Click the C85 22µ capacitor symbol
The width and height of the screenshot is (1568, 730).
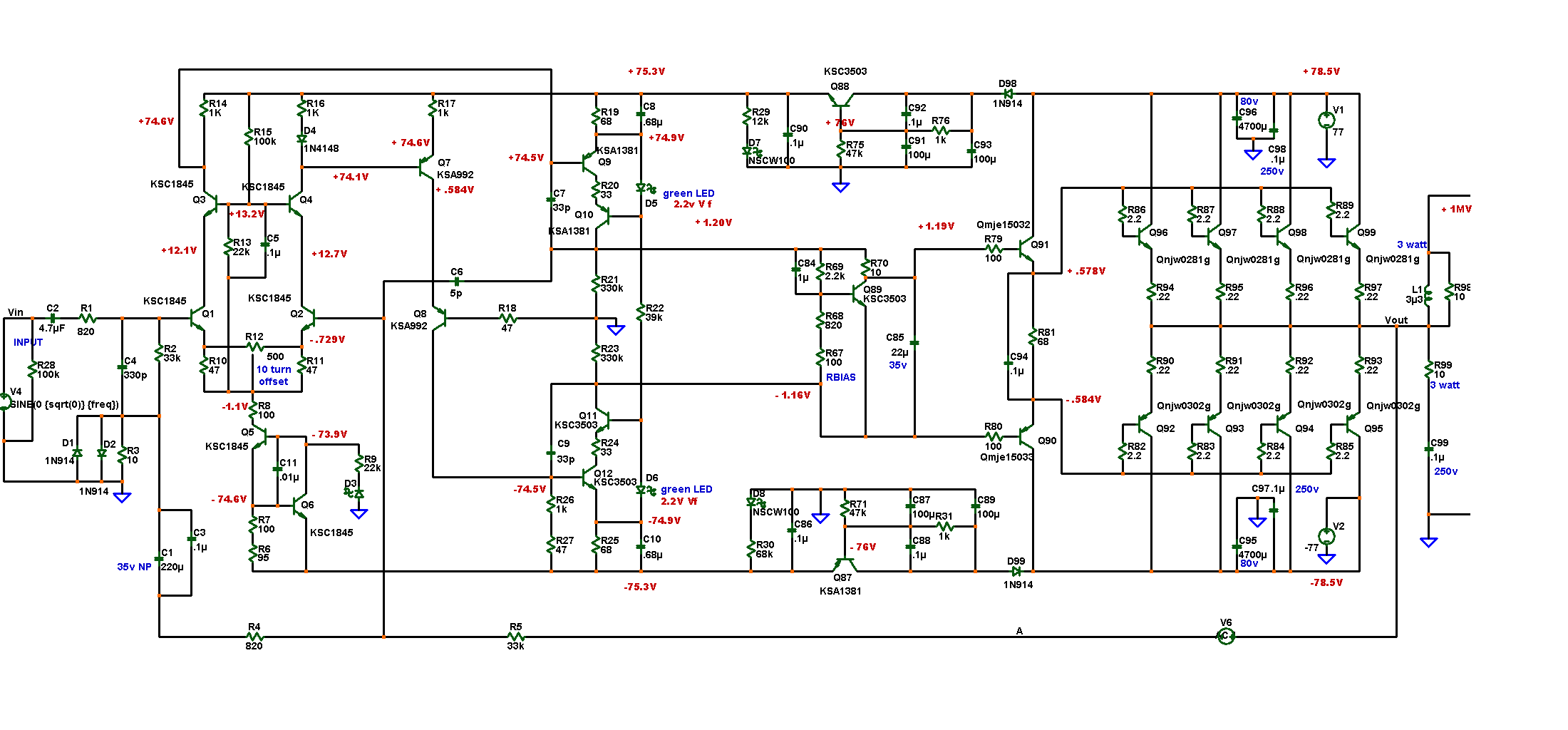(914, 343)
